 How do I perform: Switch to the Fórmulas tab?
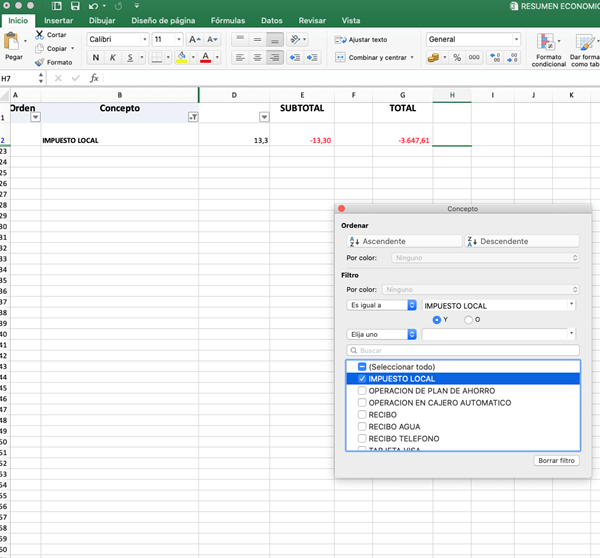point(228,20)
